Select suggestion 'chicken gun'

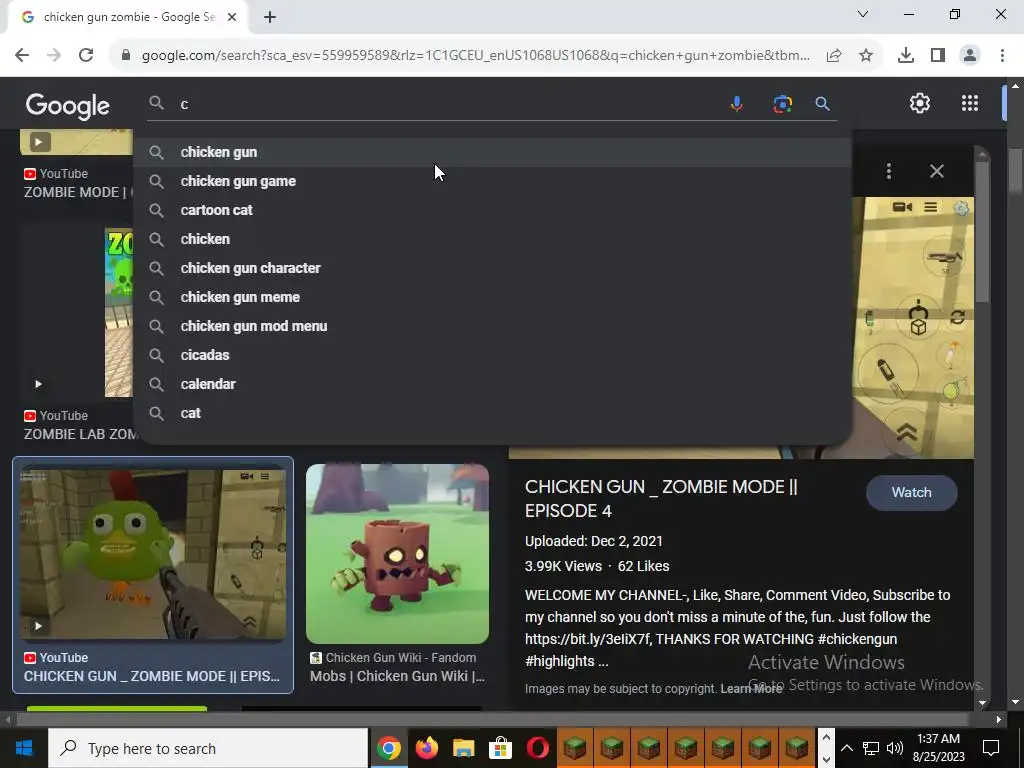492,152
